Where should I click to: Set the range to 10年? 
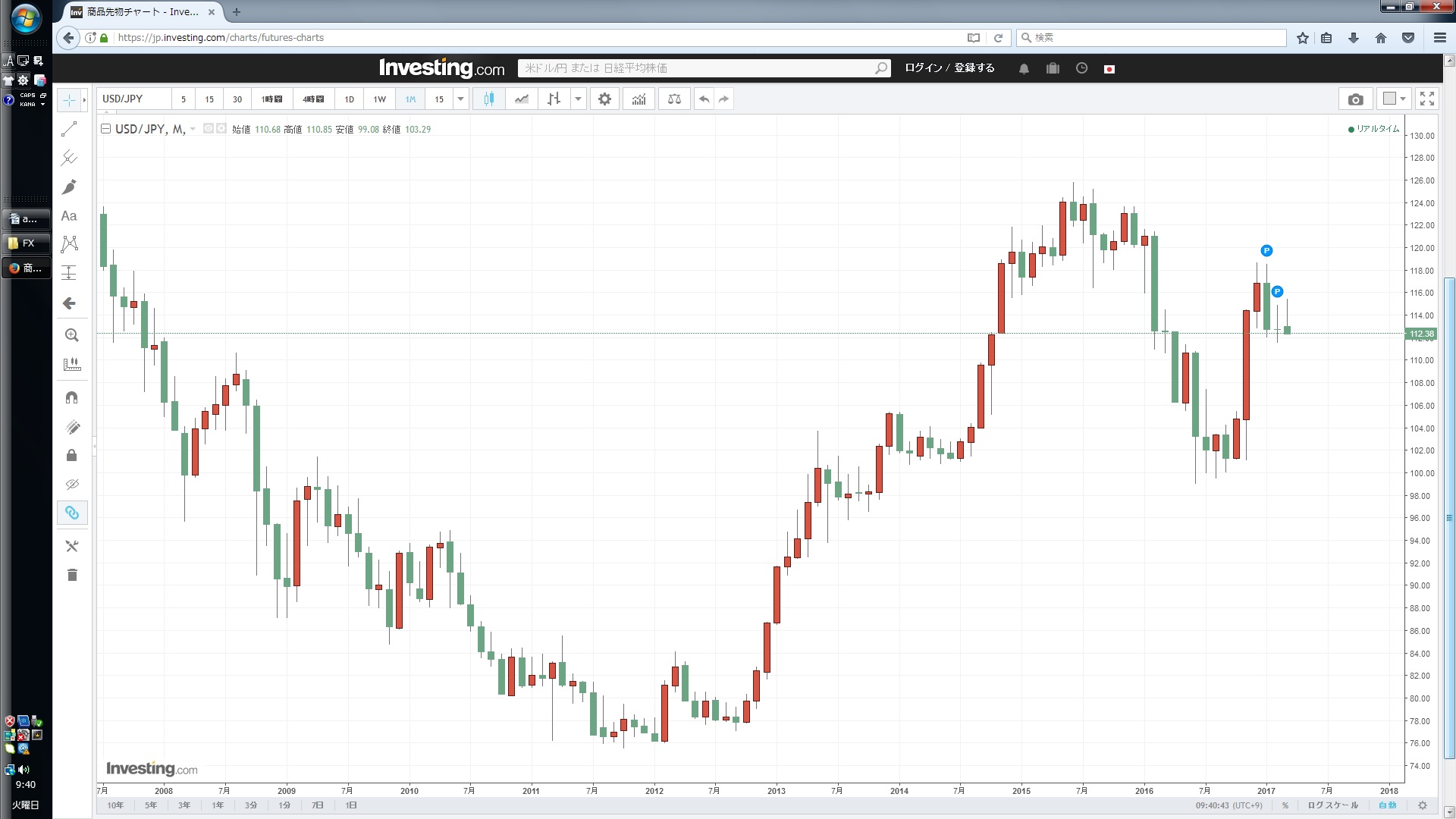pyautogui.click(x=115, y=805)
